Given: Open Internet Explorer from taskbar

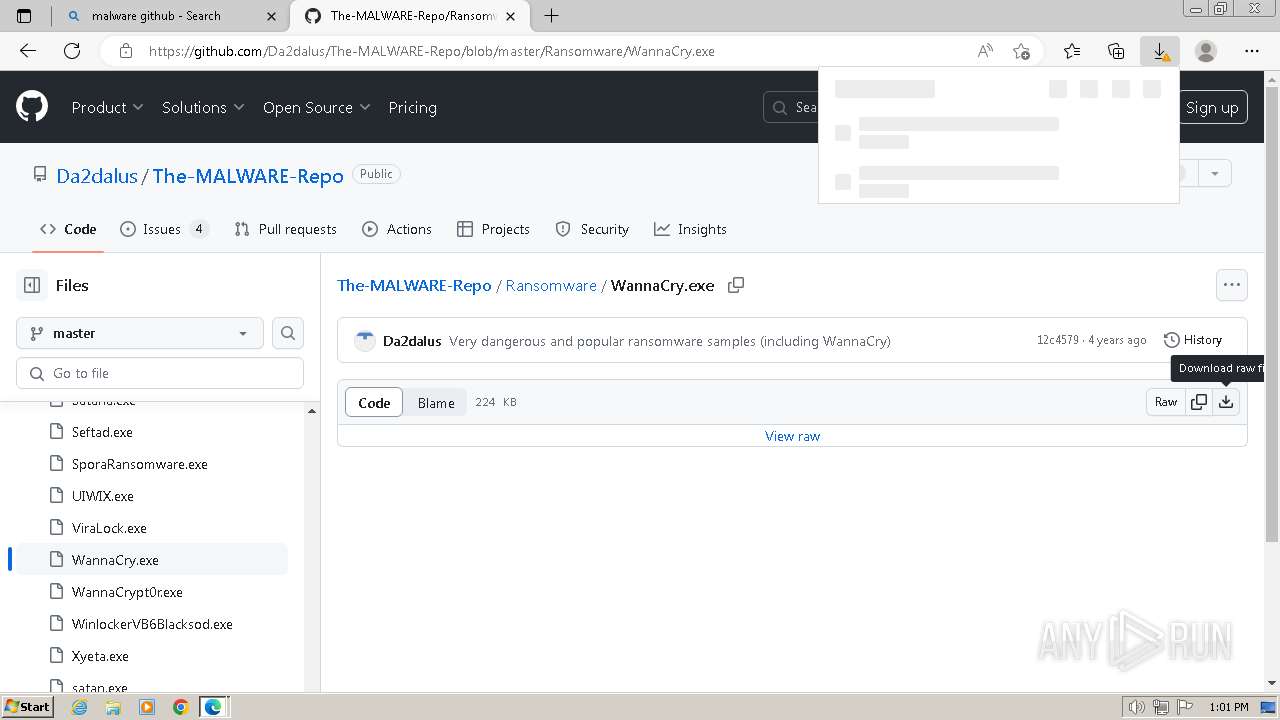Looking at the screenshot, I should pyautogui.click(x=80, y=707).
